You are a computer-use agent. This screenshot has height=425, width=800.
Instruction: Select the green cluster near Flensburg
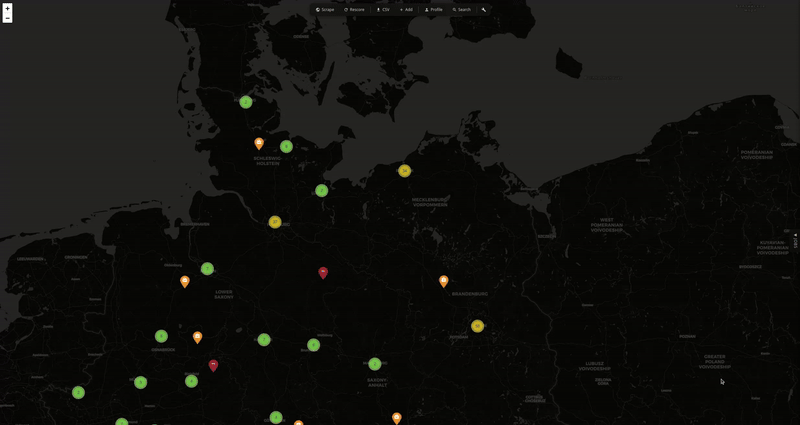pos(246,102)
